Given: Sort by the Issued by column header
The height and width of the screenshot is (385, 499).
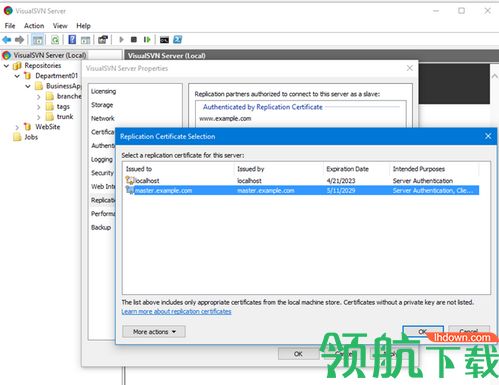Looking at the screenshot, I should (x=279, y=169).
